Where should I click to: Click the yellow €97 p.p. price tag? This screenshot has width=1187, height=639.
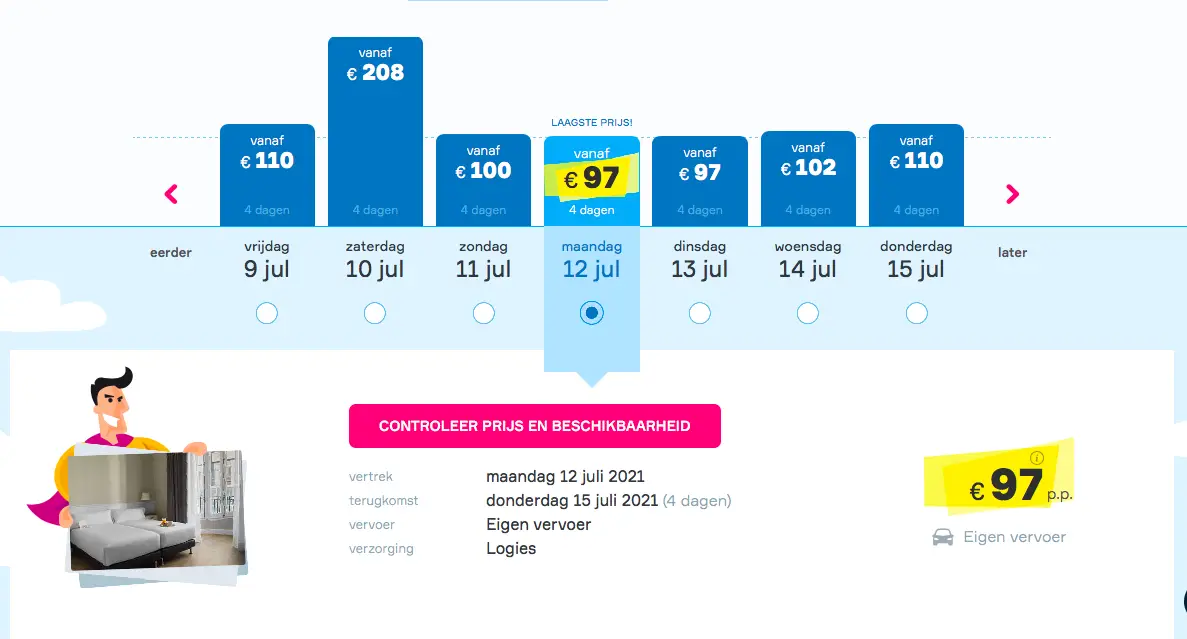(x=999, y=478)
